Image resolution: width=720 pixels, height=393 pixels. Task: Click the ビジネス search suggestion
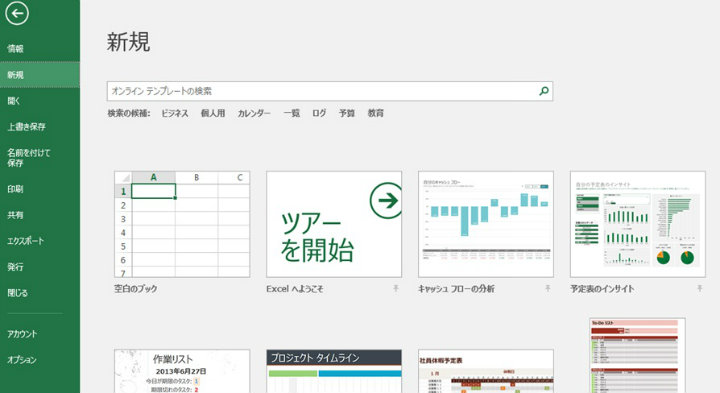click(x=174, y=113)
